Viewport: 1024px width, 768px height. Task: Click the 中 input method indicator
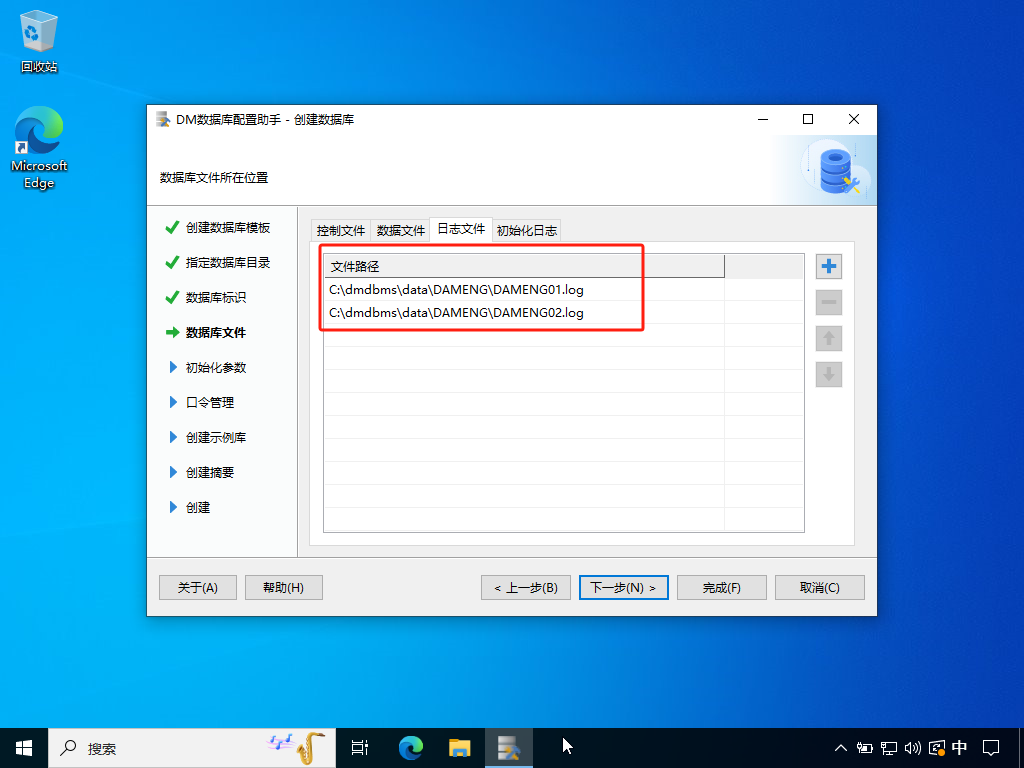959,748
